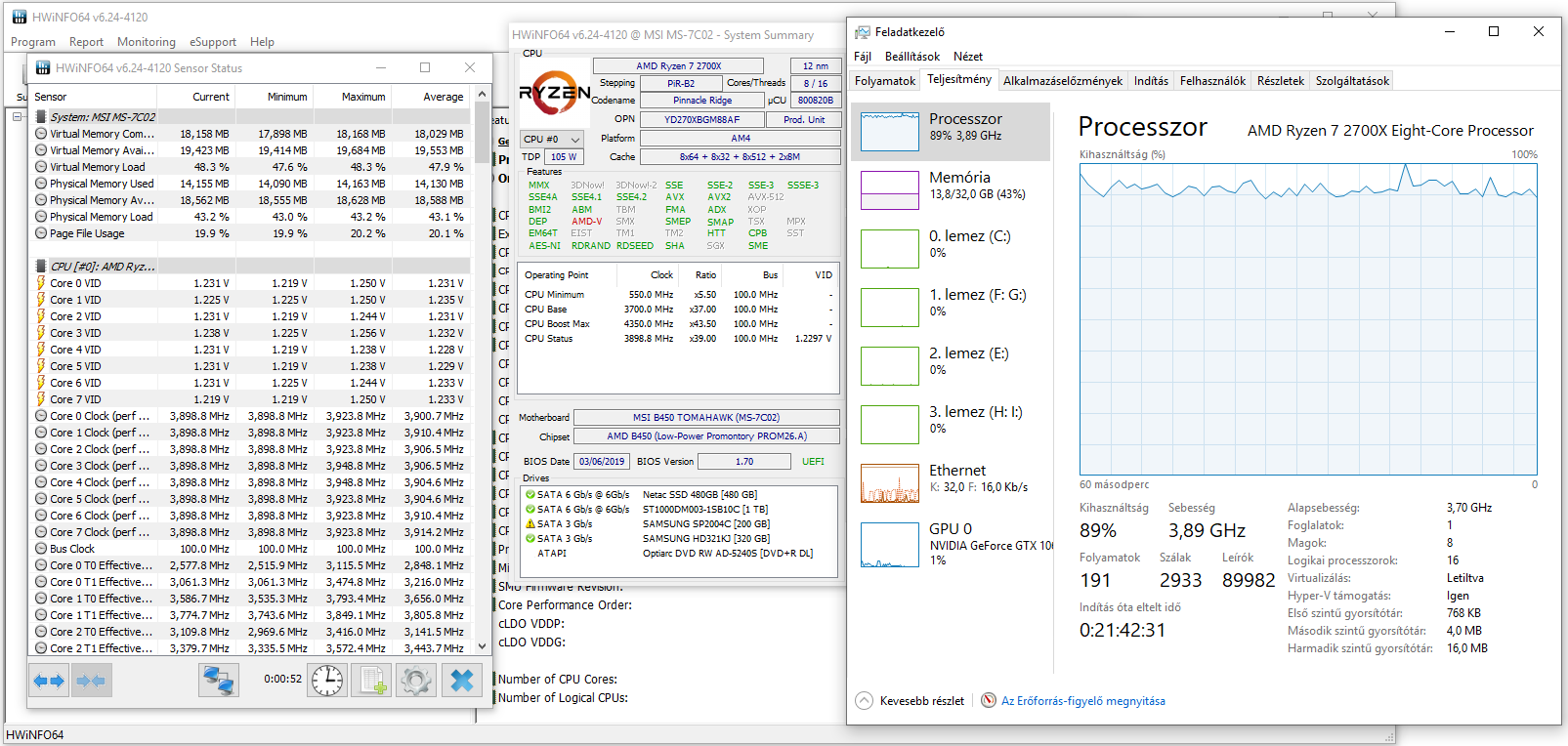Select the Physical Memory Used sensor row
Screen dimensions: 1568x746
[x=250, y=184]
